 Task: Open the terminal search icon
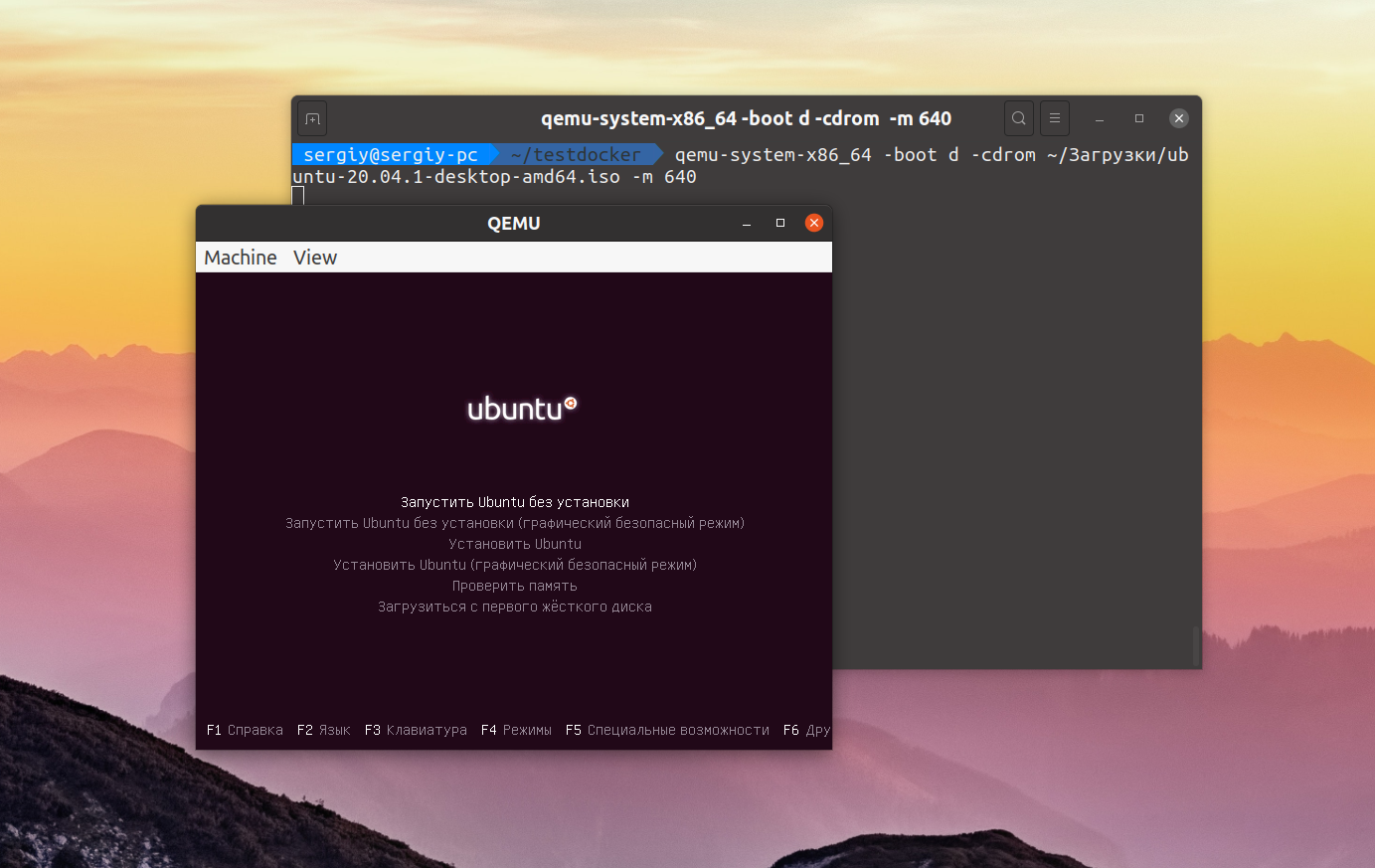[x=1018, y=118]
